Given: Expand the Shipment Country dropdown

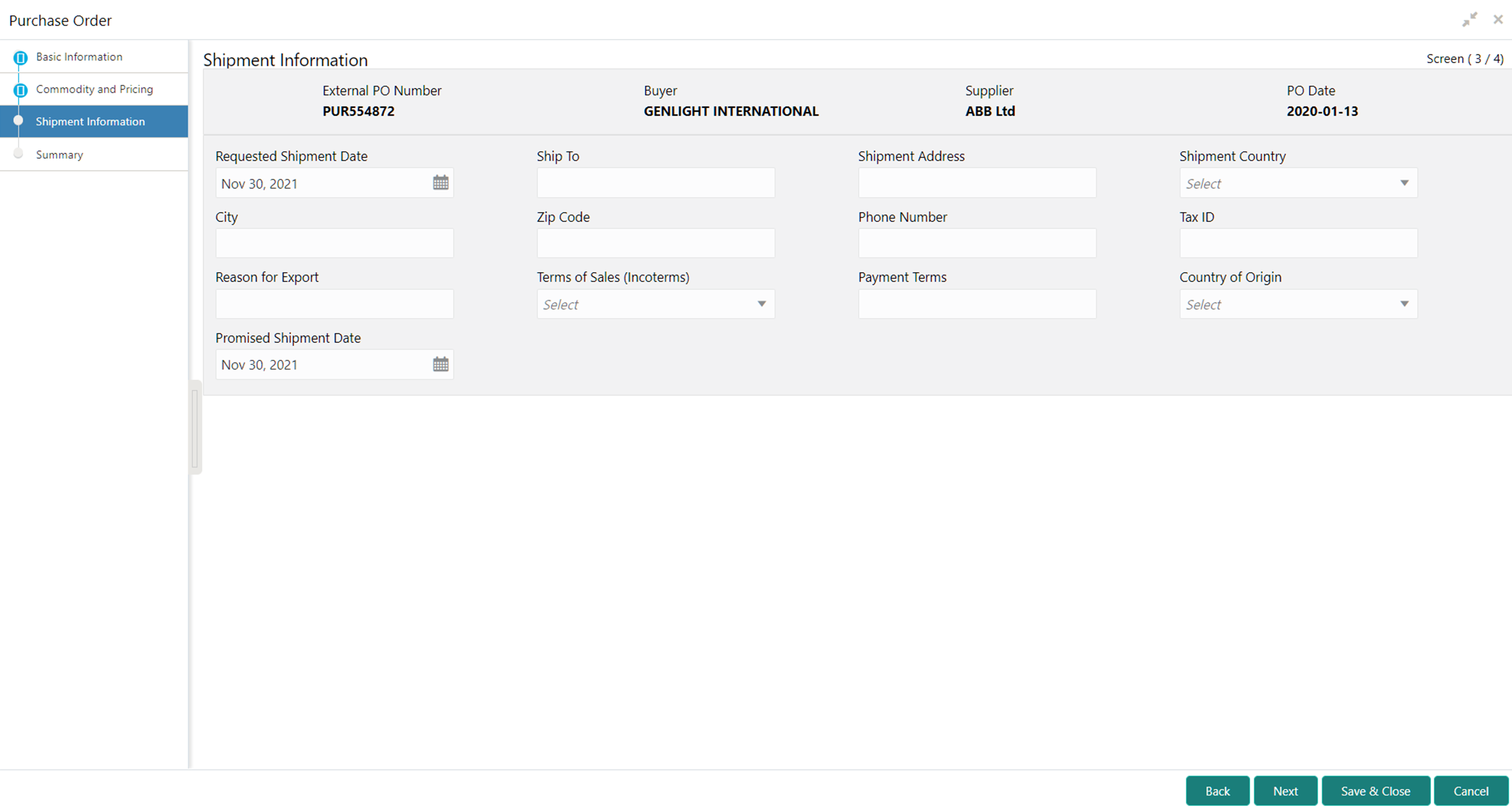Looking at the screenshot, I should point(1404,183).
